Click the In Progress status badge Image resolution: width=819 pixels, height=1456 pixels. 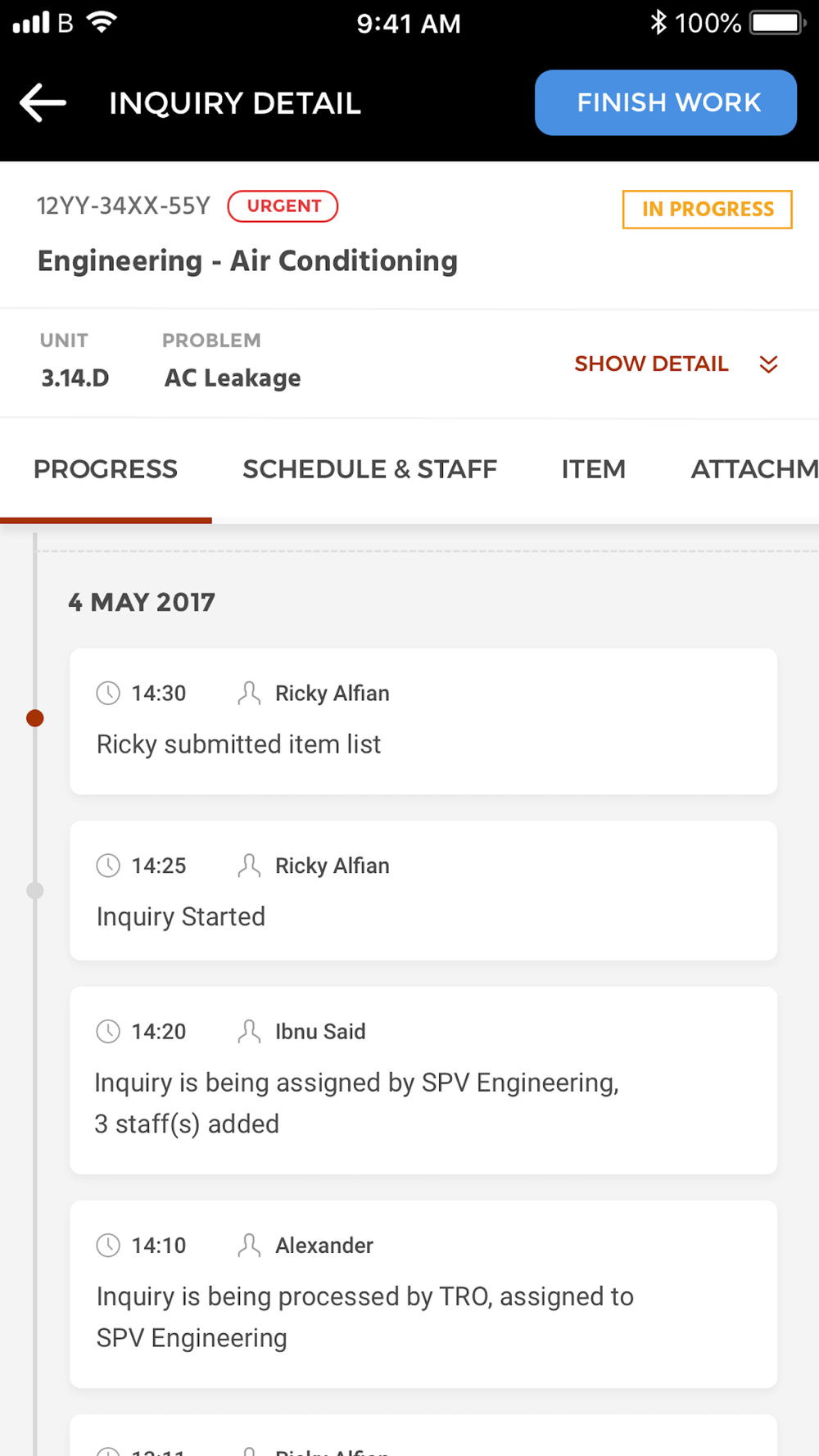point(708,210)
